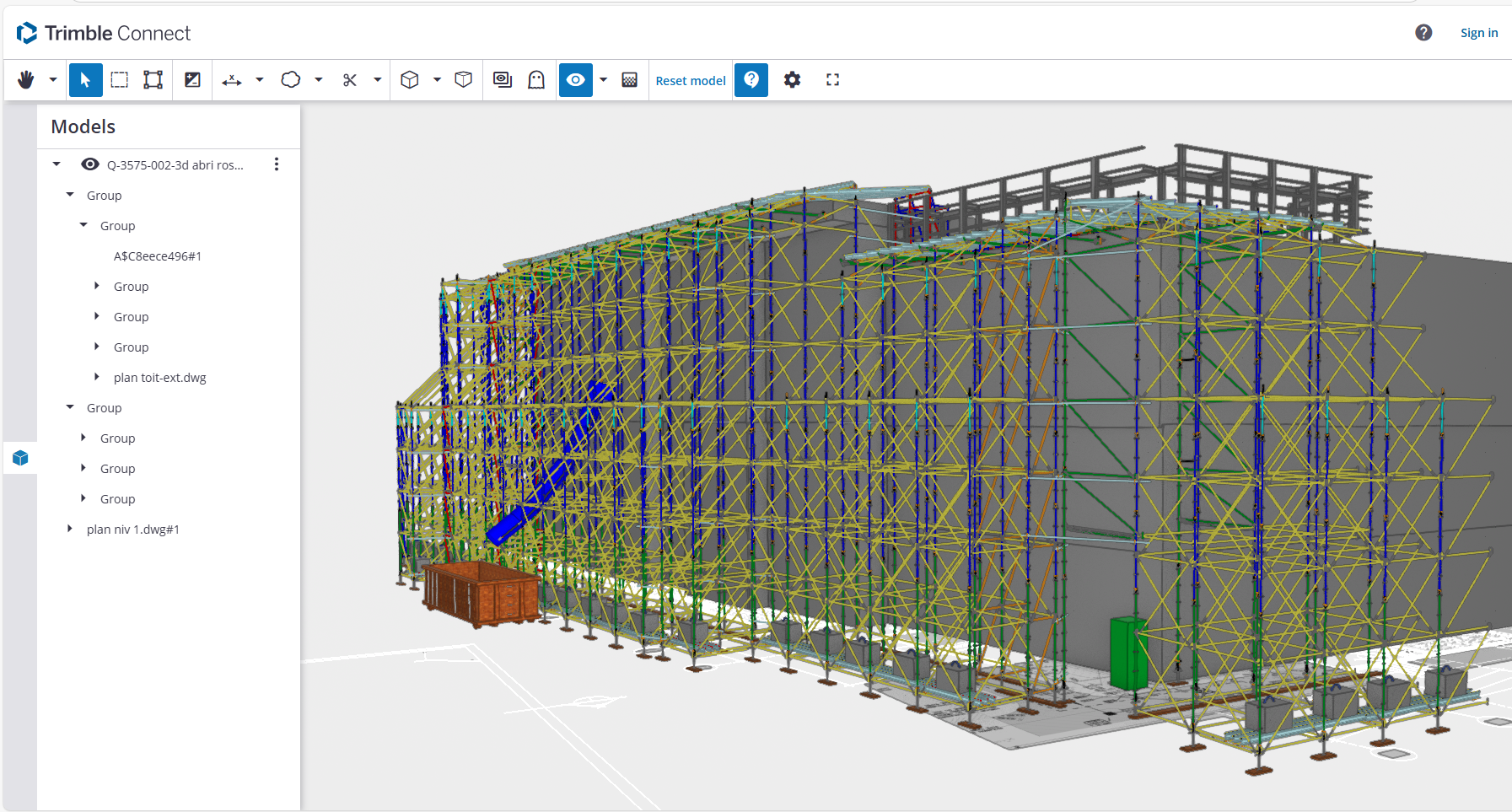Click the ghost transparency icon
The image size is (1512, 812).
536,80
